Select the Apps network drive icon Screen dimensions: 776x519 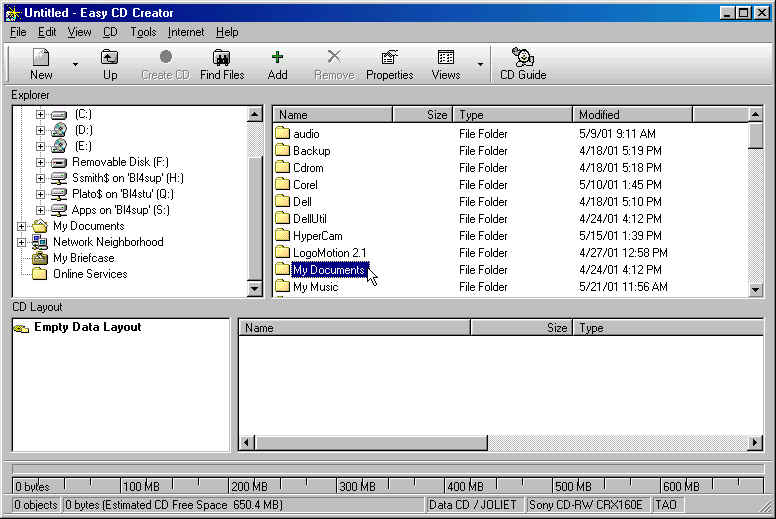[x=58, y=210]
